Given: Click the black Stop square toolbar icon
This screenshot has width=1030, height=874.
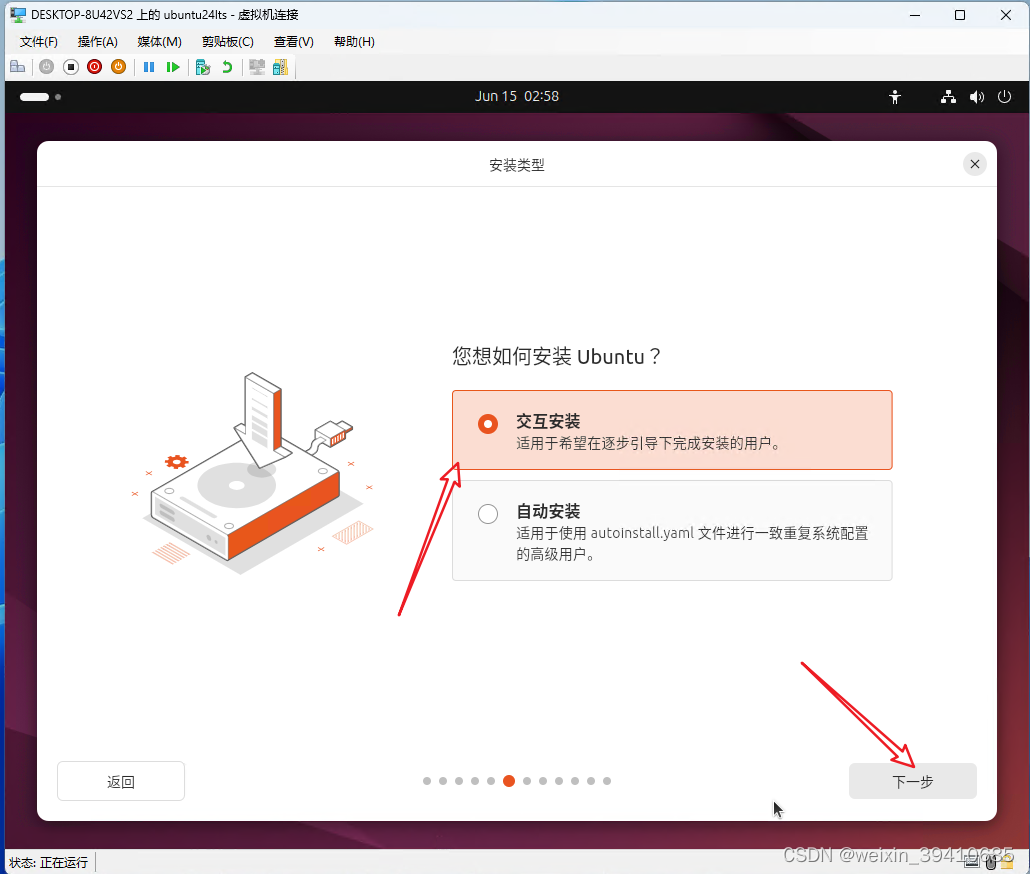Looking at the screenshot, I should tap(70, 66).
